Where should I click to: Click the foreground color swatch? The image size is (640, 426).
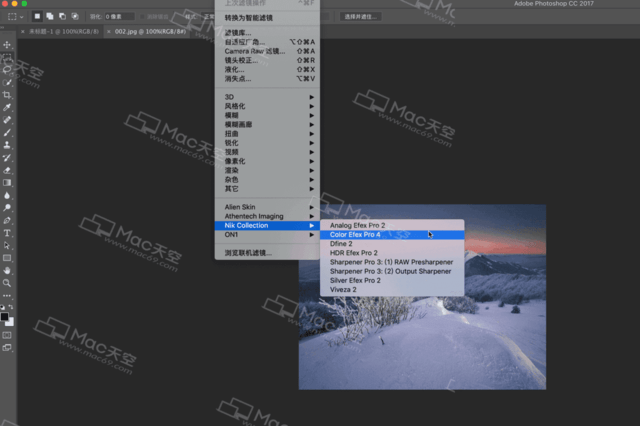click(x=4, y=317)
